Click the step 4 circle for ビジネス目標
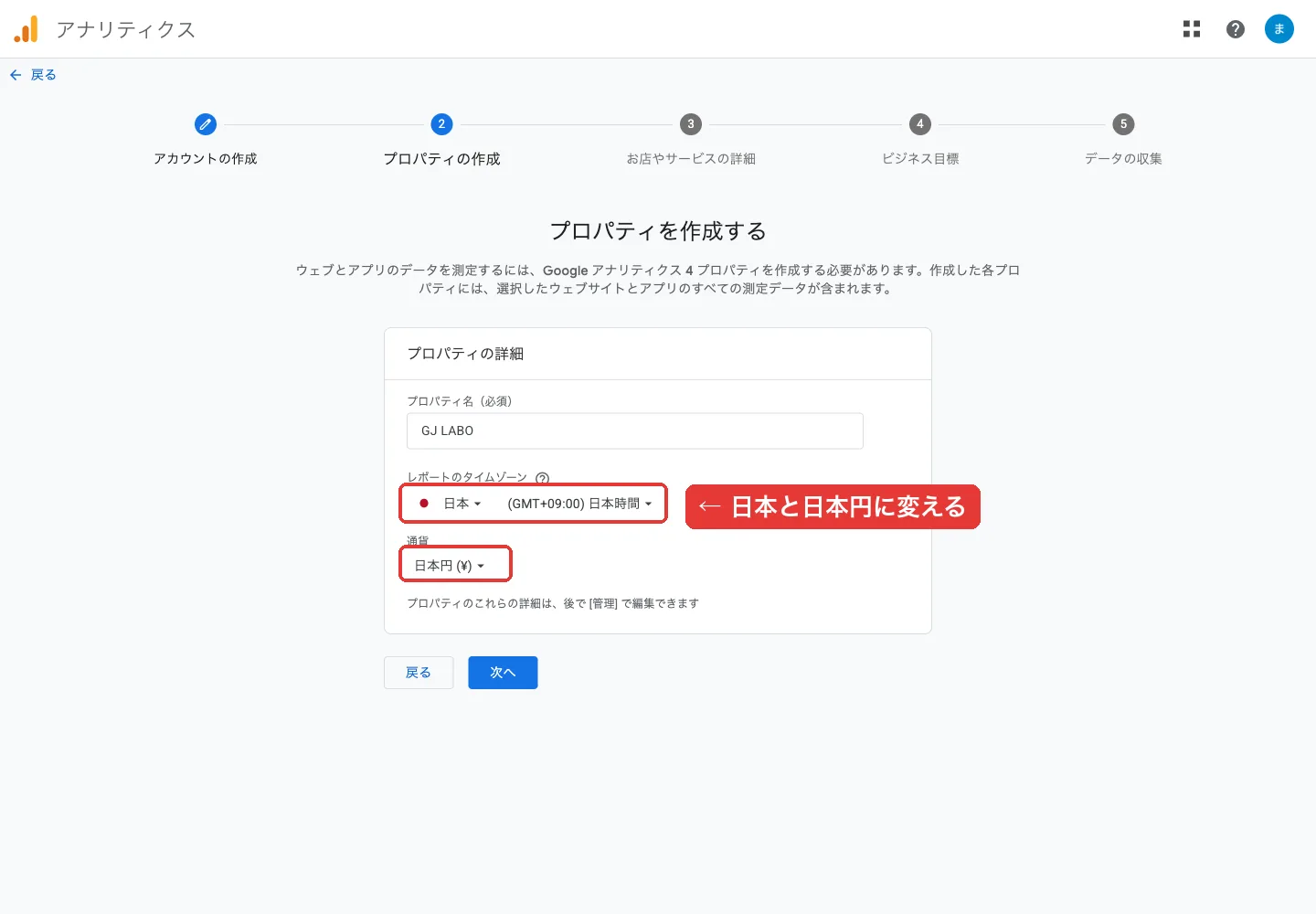This screenshot has width=1316, height=914. tap(920, 124)
